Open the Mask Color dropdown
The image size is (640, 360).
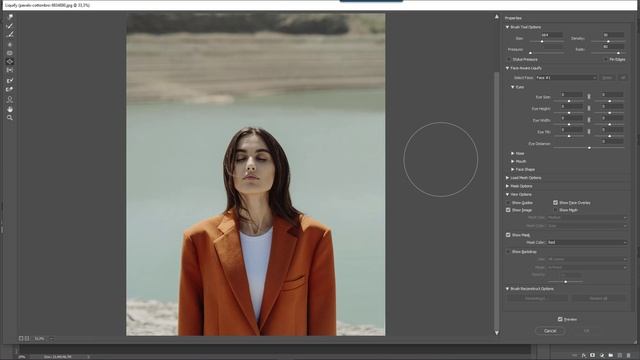(587, 242)
